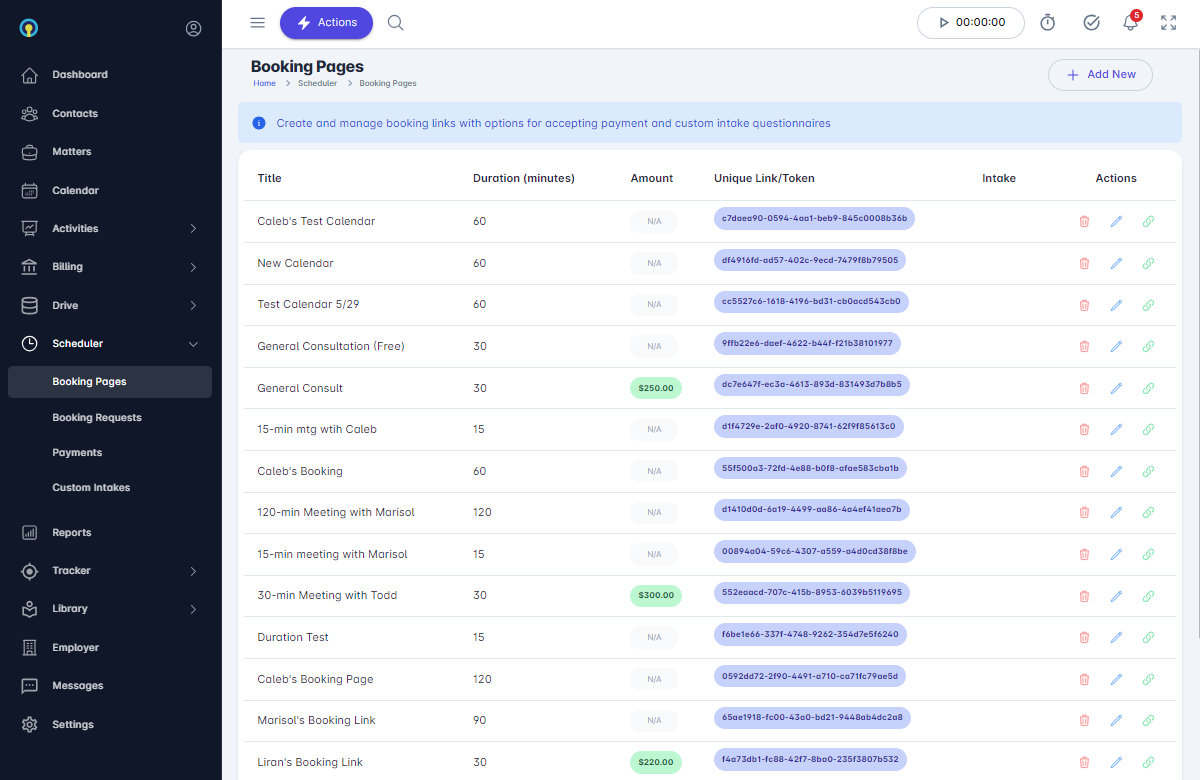Copy link for Caleb's Test Calendar
The width and height of the screenshot is (1200, 780).
click(1148, 221)
